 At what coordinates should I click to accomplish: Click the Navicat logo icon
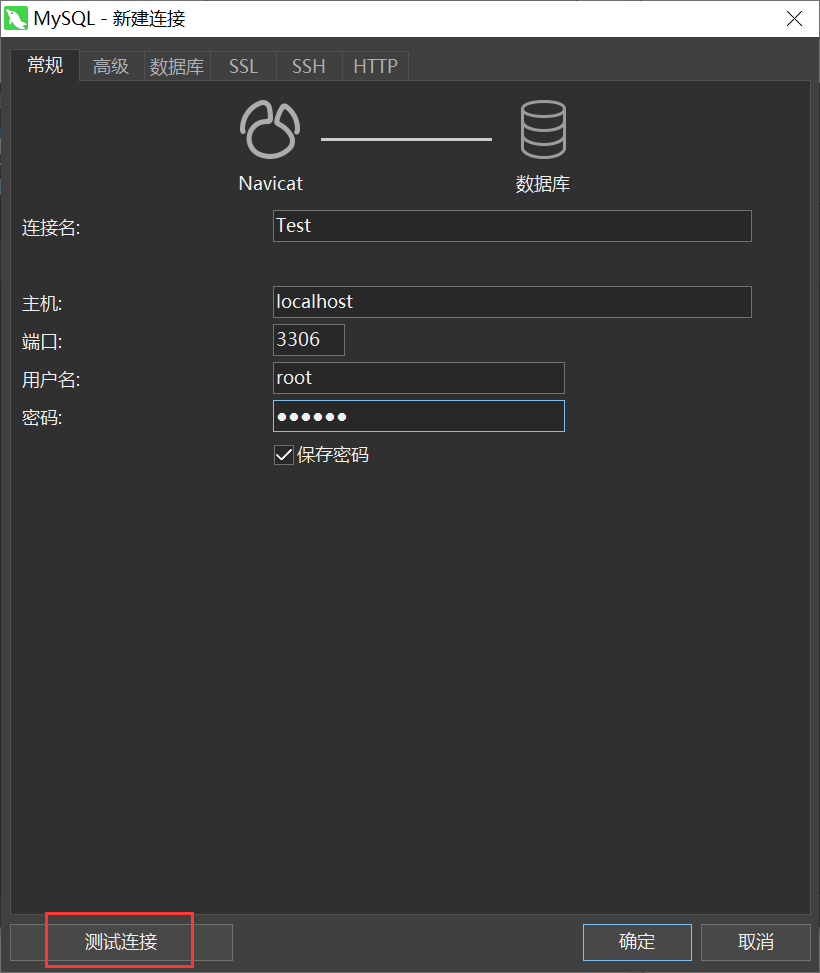pos(269,128)
